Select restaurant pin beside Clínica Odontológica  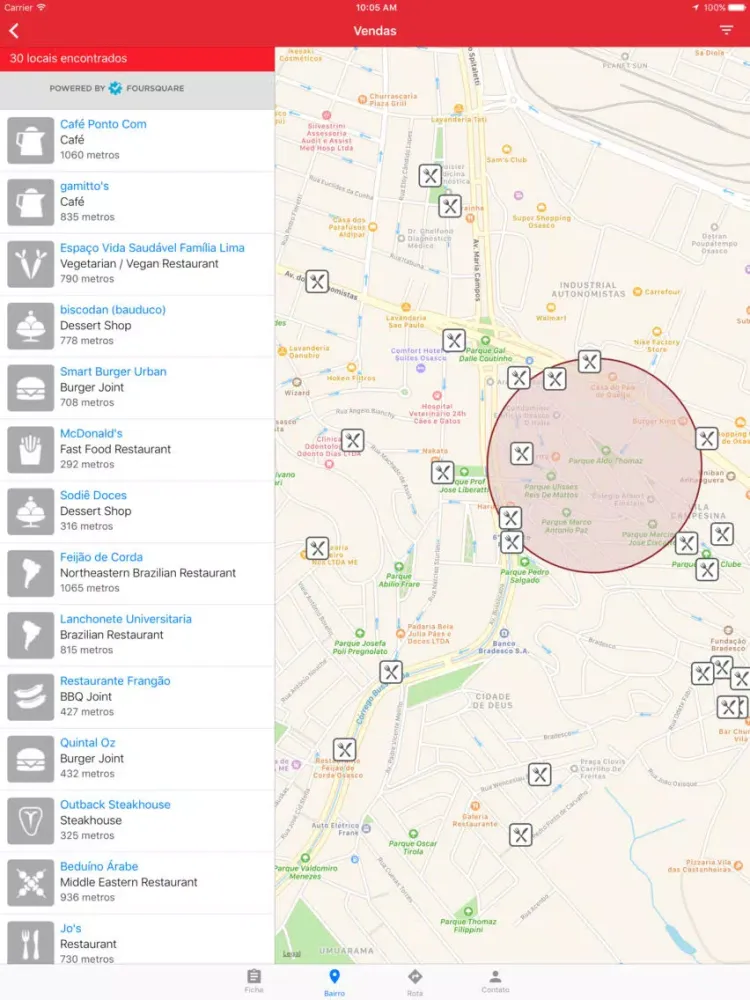click(x=353, y=440)
